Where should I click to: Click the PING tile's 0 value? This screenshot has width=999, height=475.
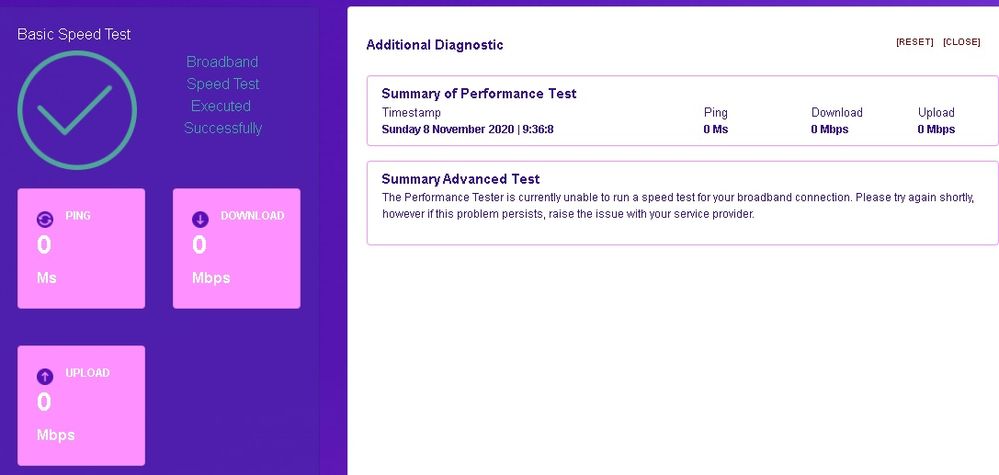[44, 245]
